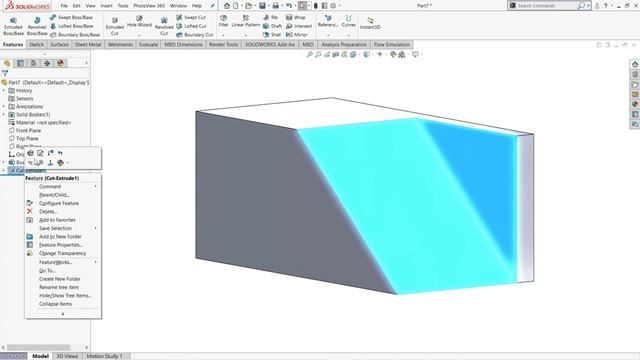
Task: Select the Boundary Cut command
Action: point(194,35)
